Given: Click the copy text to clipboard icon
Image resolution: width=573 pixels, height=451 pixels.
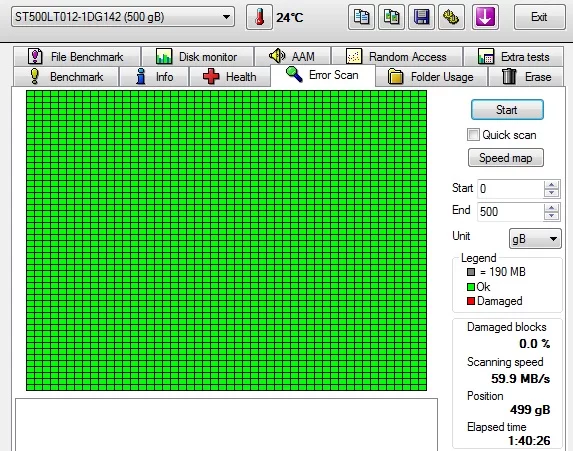Looking at the screenshot, I should pyautogui.click(x=361, y=17).
